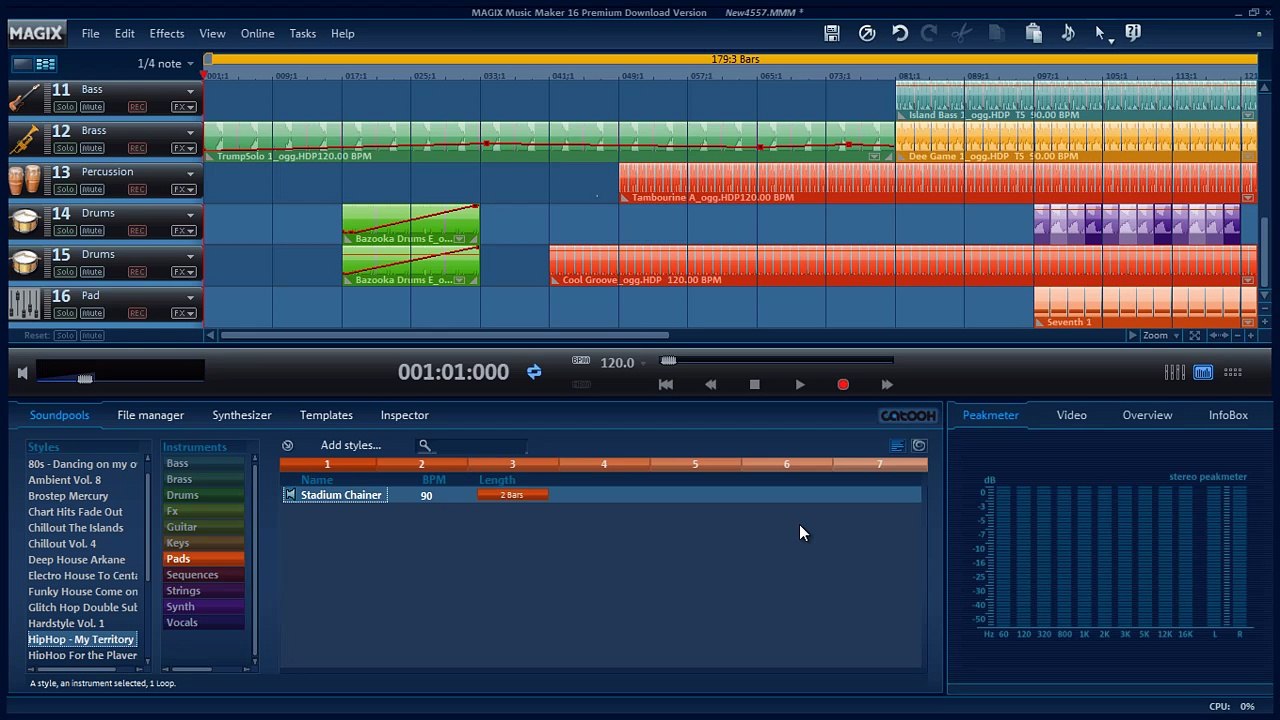Click the fit-to-window zoom icon under timeline
The height and width of the screenshot is (720, 1280).
coord(1194,336)
